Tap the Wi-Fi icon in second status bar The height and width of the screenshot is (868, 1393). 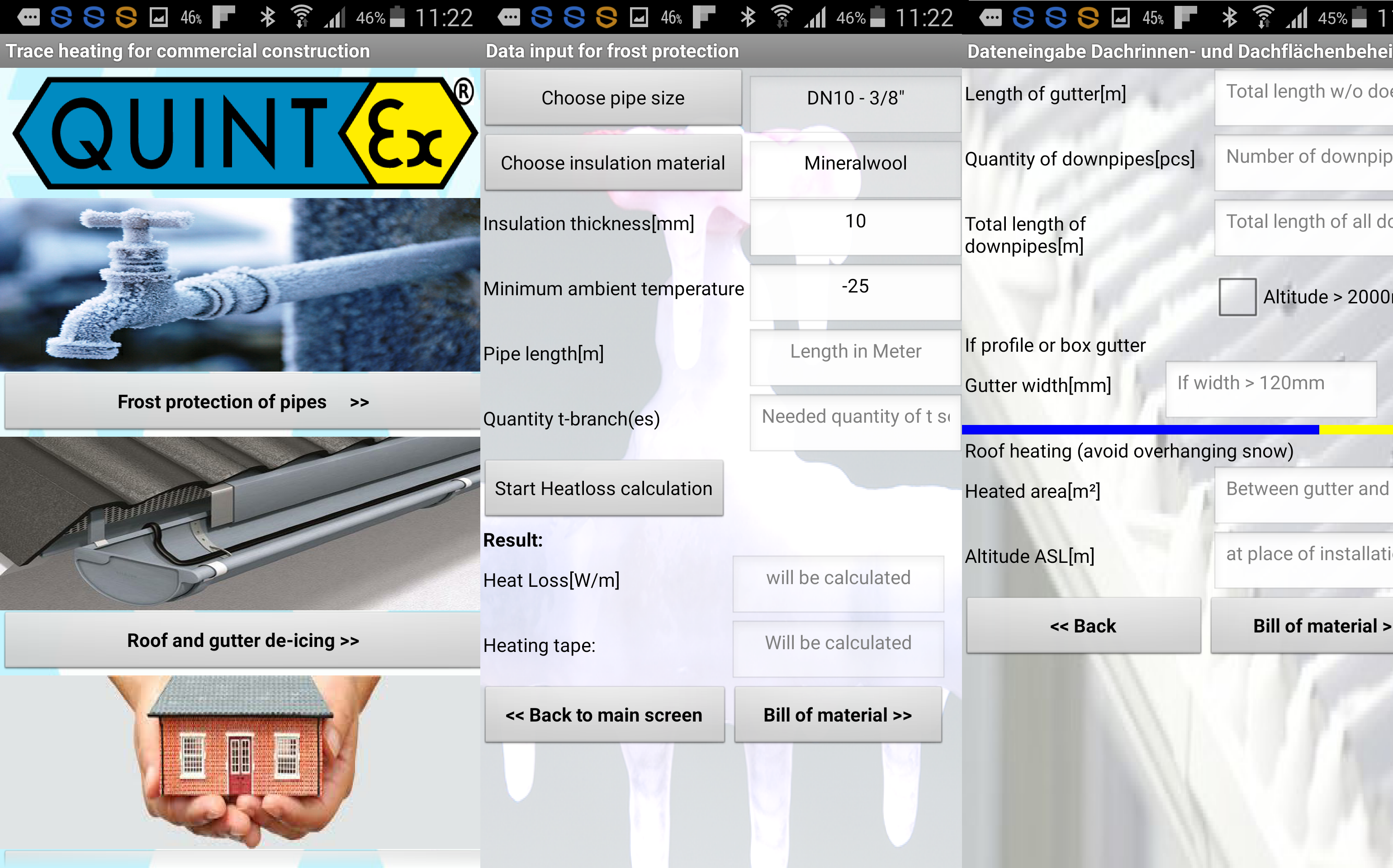point(782,17)
